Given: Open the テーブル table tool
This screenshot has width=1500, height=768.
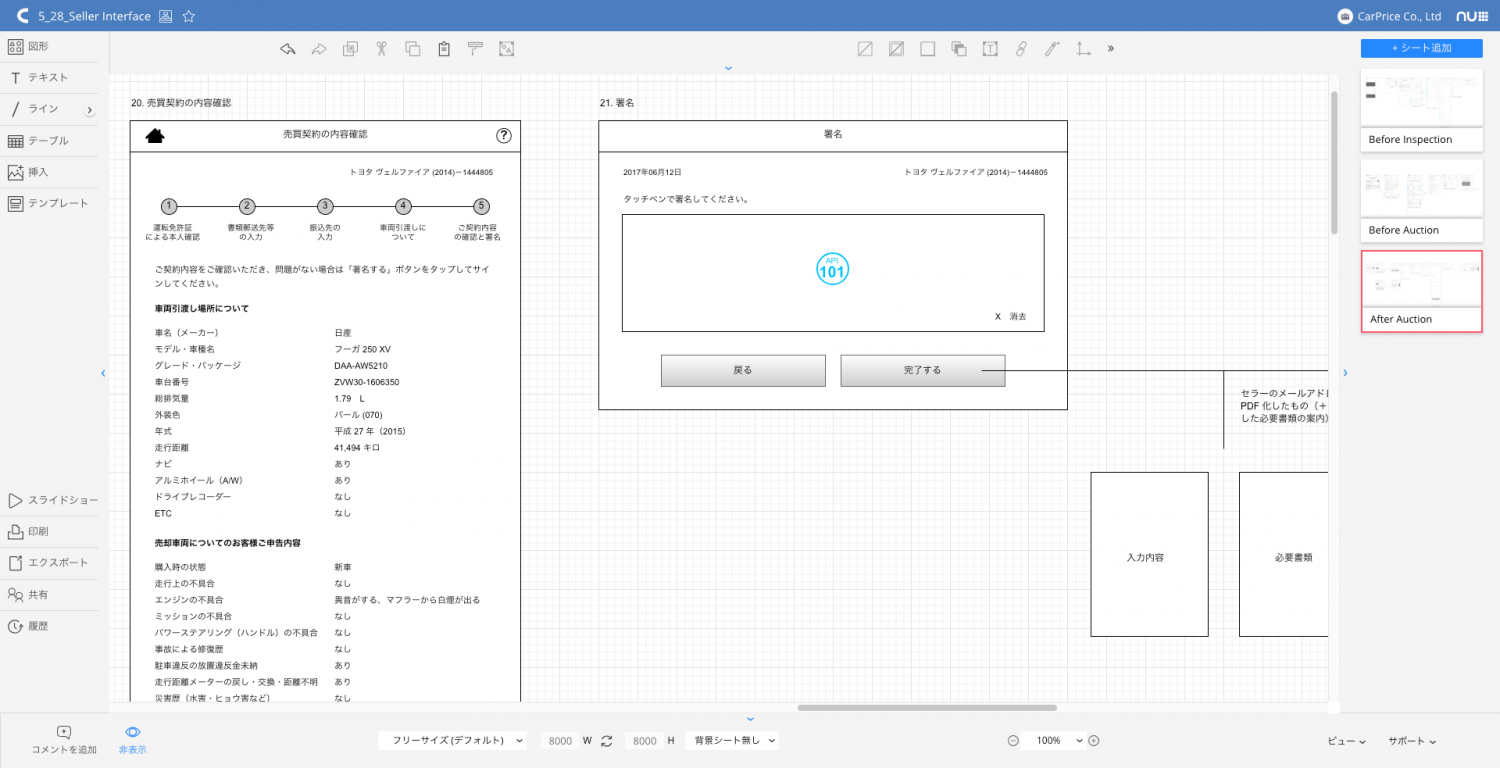Looking at the screenshot, I should (38, 140).
